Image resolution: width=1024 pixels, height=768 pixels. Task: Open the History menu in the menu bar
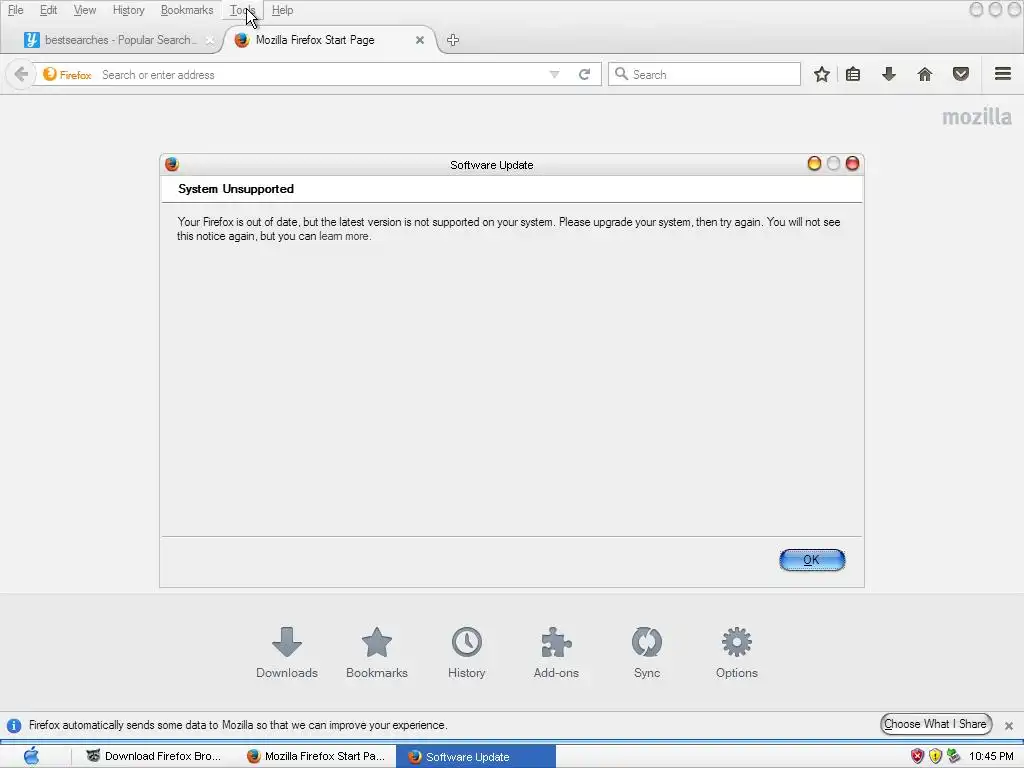pos(129,10)
